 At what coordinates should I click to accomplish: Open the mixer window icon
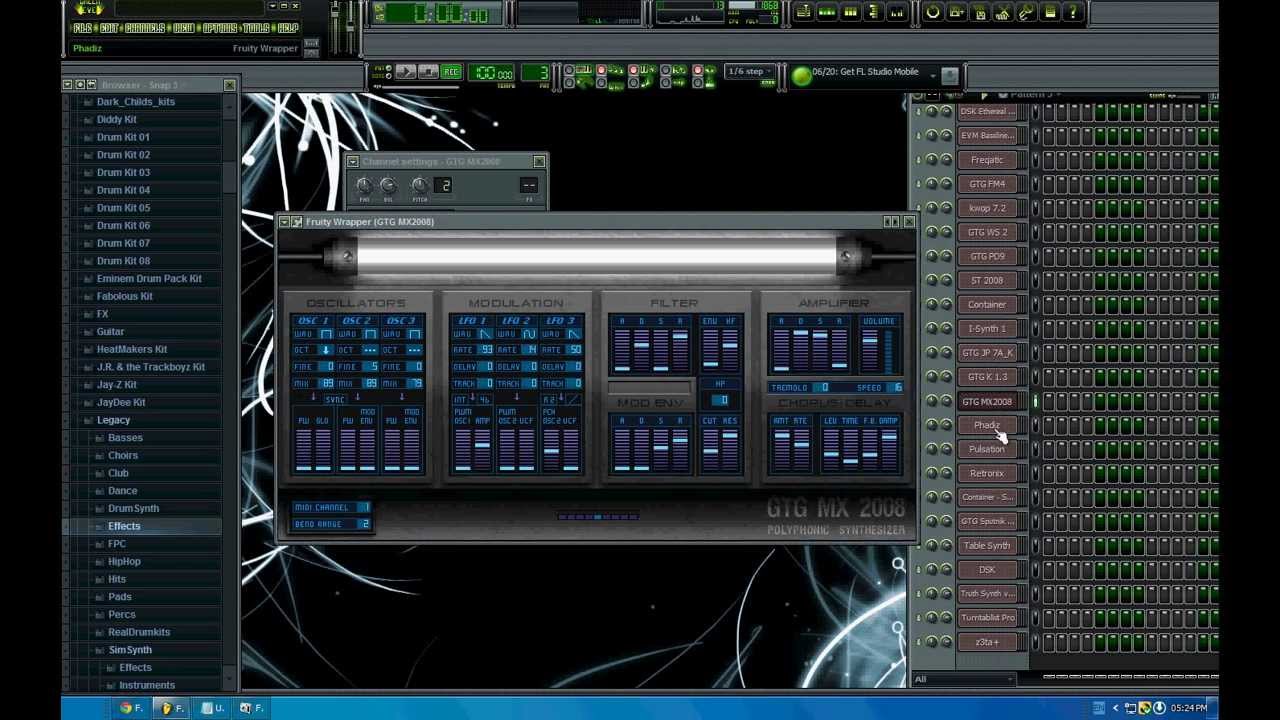click(x=897, y=12)
